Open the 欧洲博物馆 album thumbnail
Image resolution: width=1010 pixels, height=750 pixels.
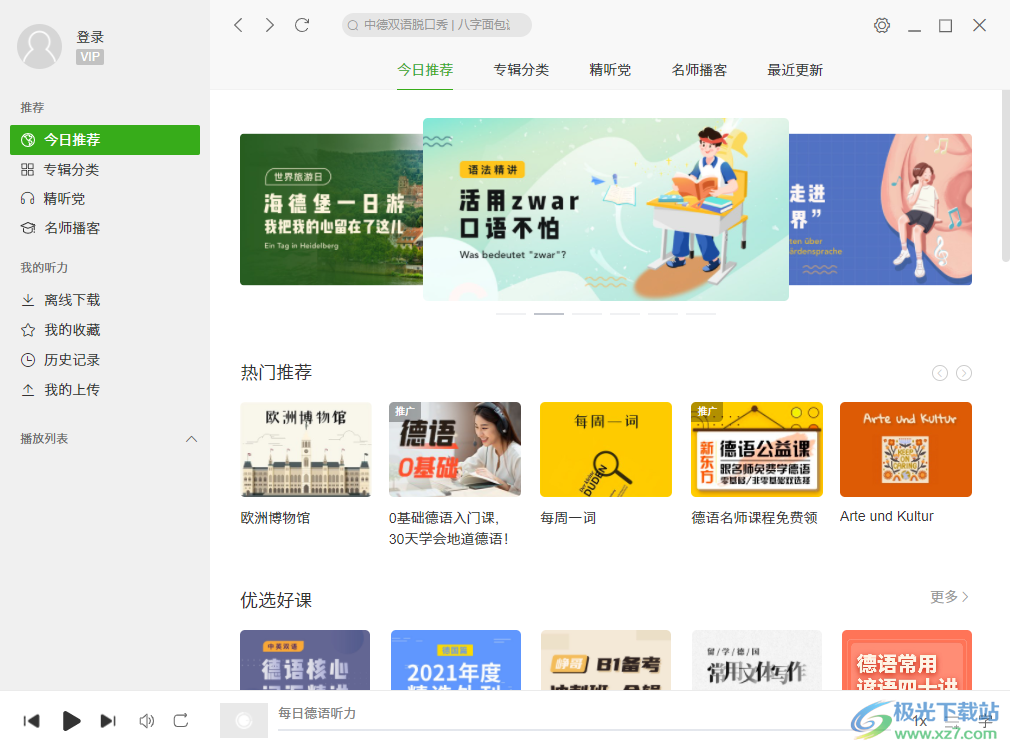tap(305, 449)
